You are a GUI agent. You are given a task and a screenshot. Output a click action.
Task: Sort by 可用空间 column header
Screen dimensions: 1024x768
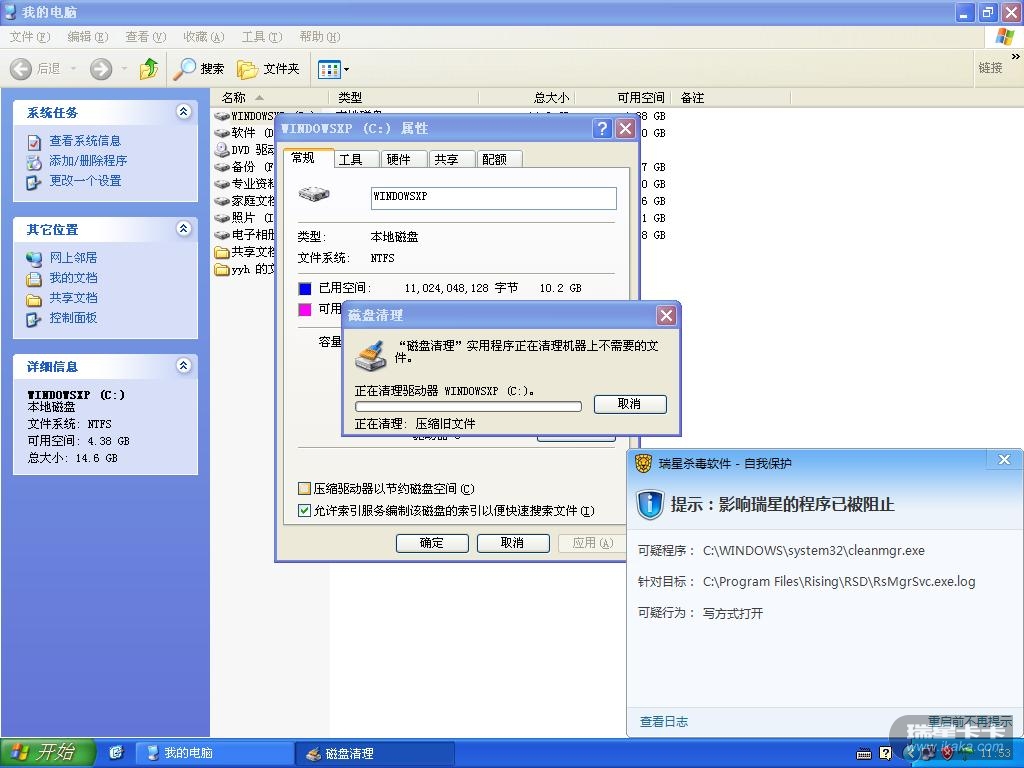(x=622, y=98)
